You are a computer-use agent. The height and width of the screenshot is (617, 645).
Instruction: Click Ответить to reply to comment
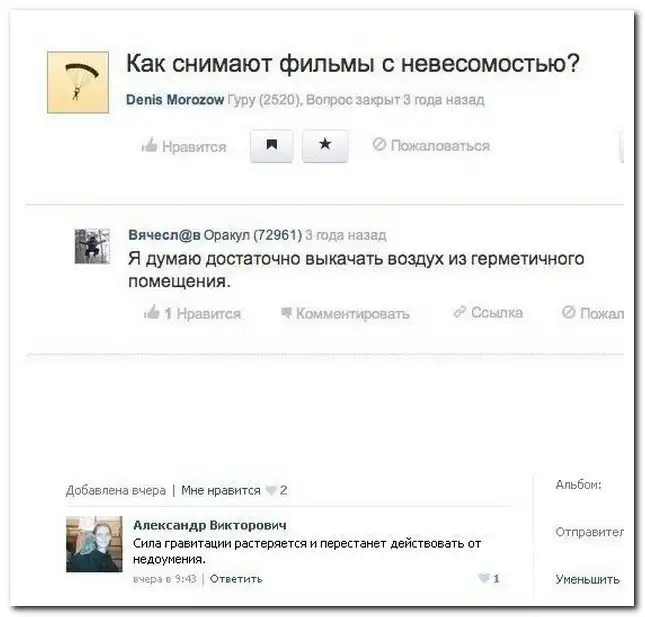(236, 579)
